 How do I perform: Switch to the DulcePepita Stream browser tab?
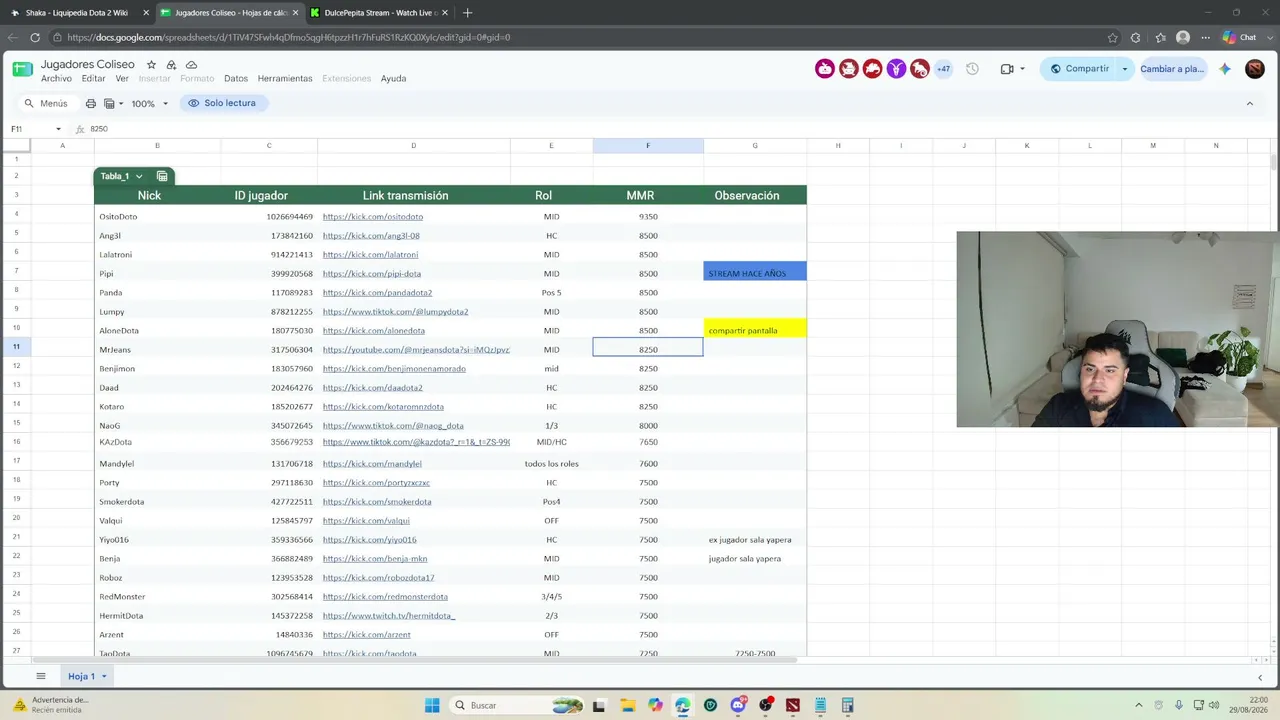click(380, 13)
